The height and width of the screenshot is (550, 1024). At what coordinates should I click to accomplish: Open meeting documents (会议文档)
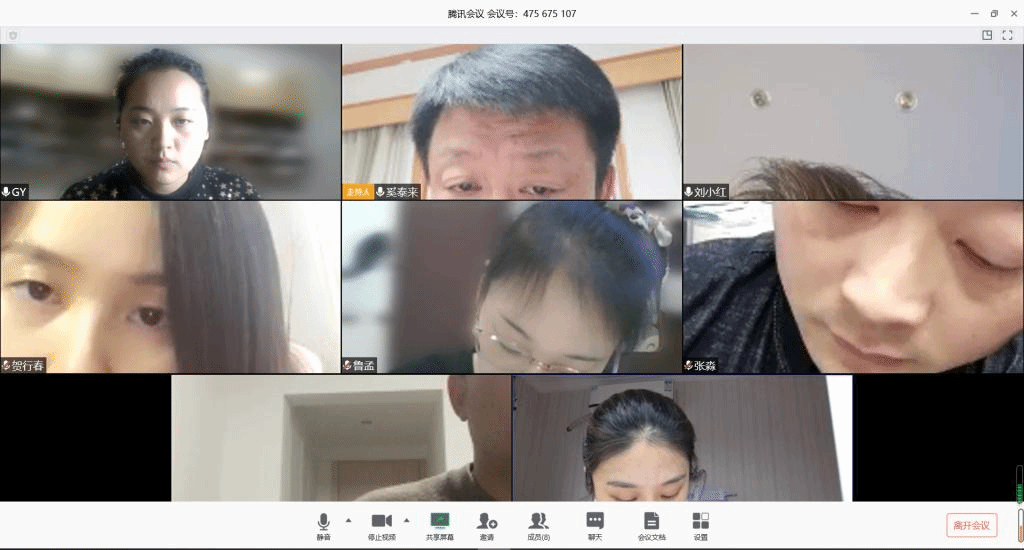[651, 525]
